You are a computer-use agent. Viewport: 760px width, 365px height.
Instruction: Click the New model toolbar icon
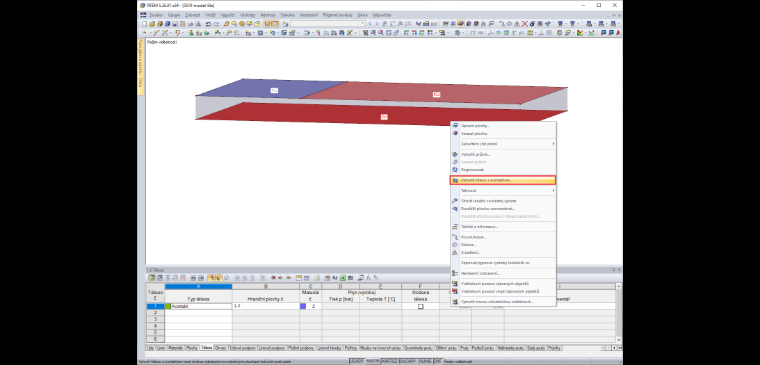144,23
